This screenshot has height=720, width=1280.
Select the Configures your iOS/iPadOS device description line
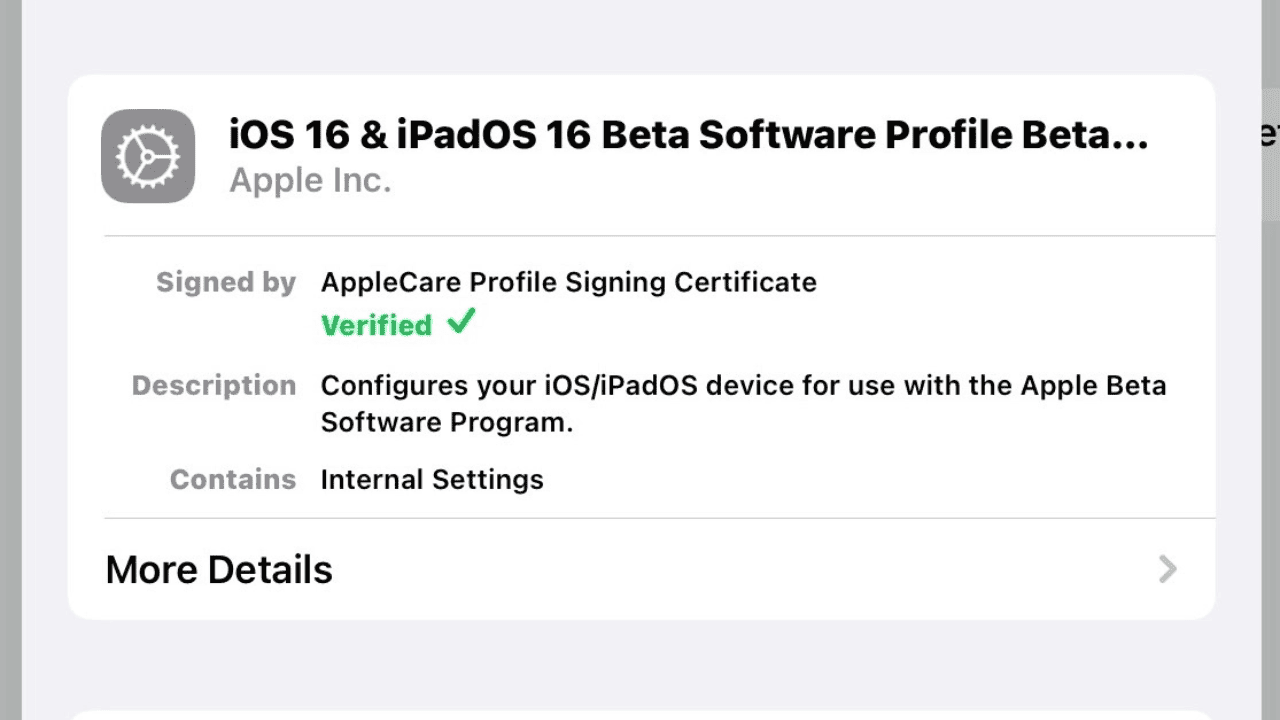[743, 386]
